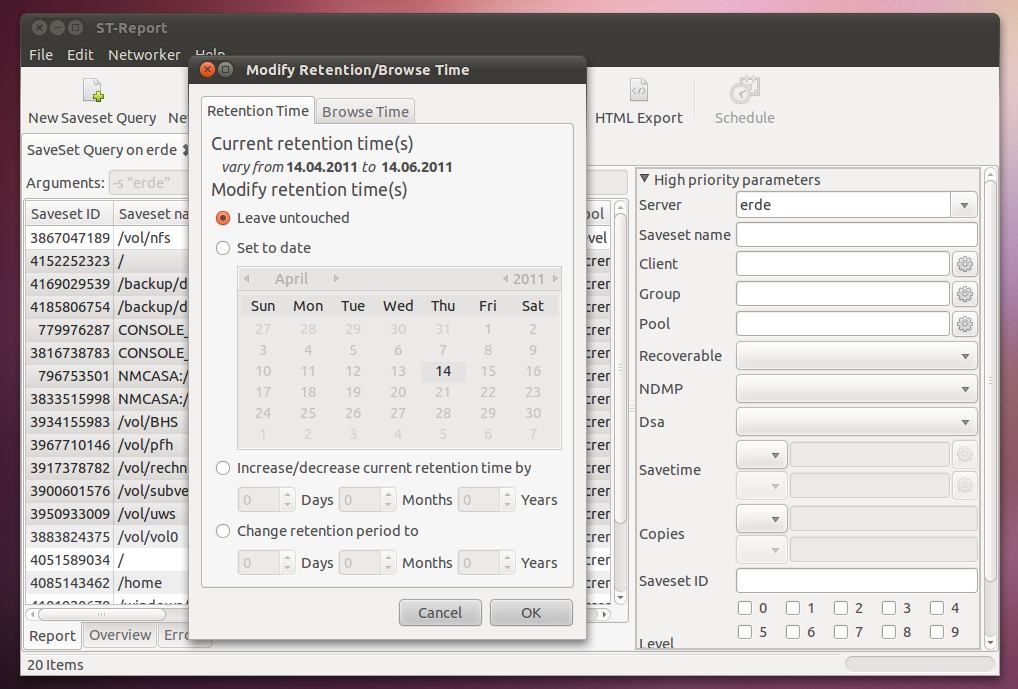Check the Level 0 checkbox

745,608
